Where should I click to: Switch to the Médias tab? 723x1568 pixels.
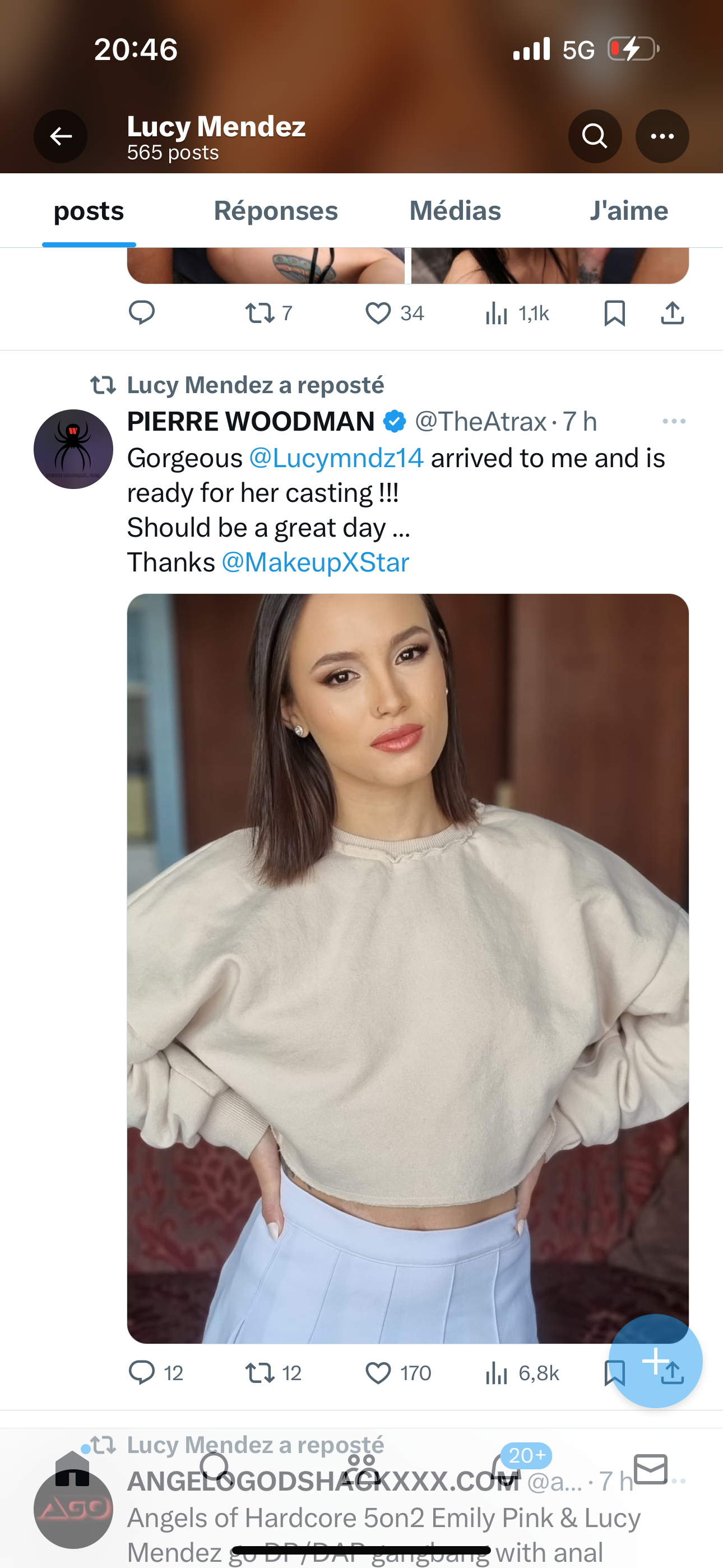click(455, 211)
